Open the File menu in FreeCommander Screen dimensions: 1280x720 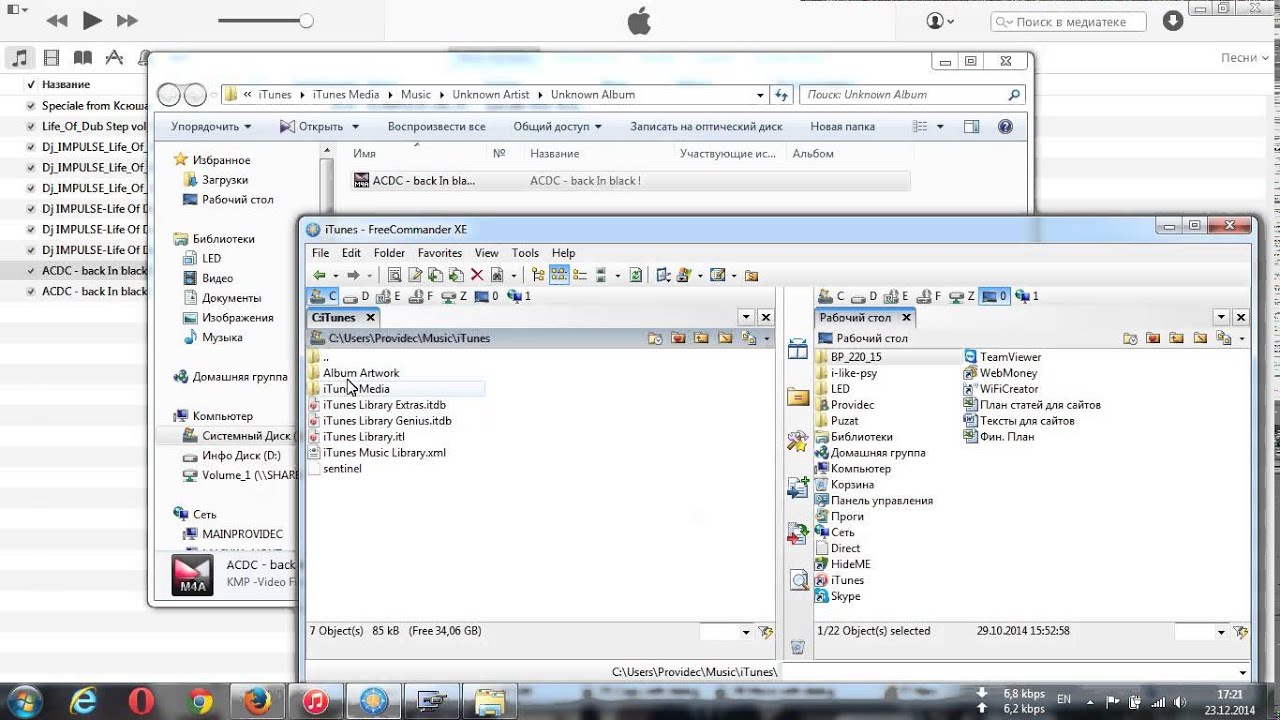(x=320, y=253)
